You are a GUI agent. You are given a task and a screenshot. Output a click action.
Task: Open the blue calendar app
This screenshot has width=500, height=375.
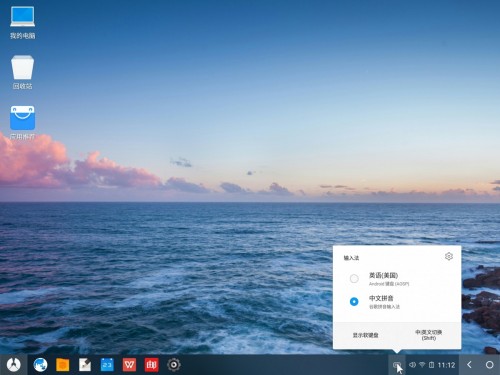click(x=107, y=365)
